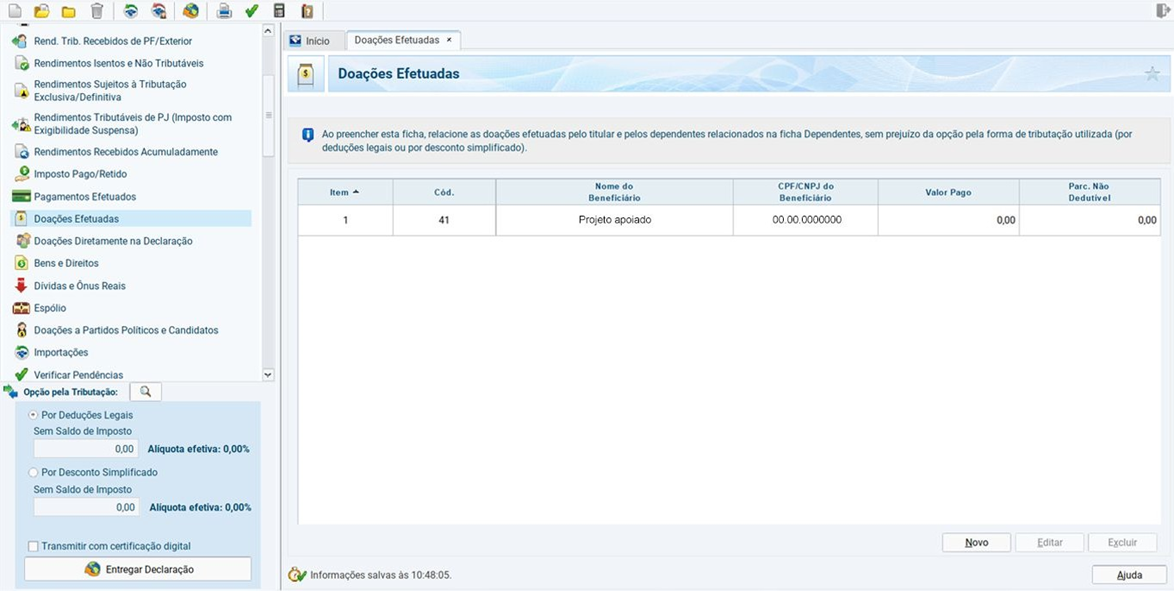Click the Espólio chest icon

coord(22,308)
